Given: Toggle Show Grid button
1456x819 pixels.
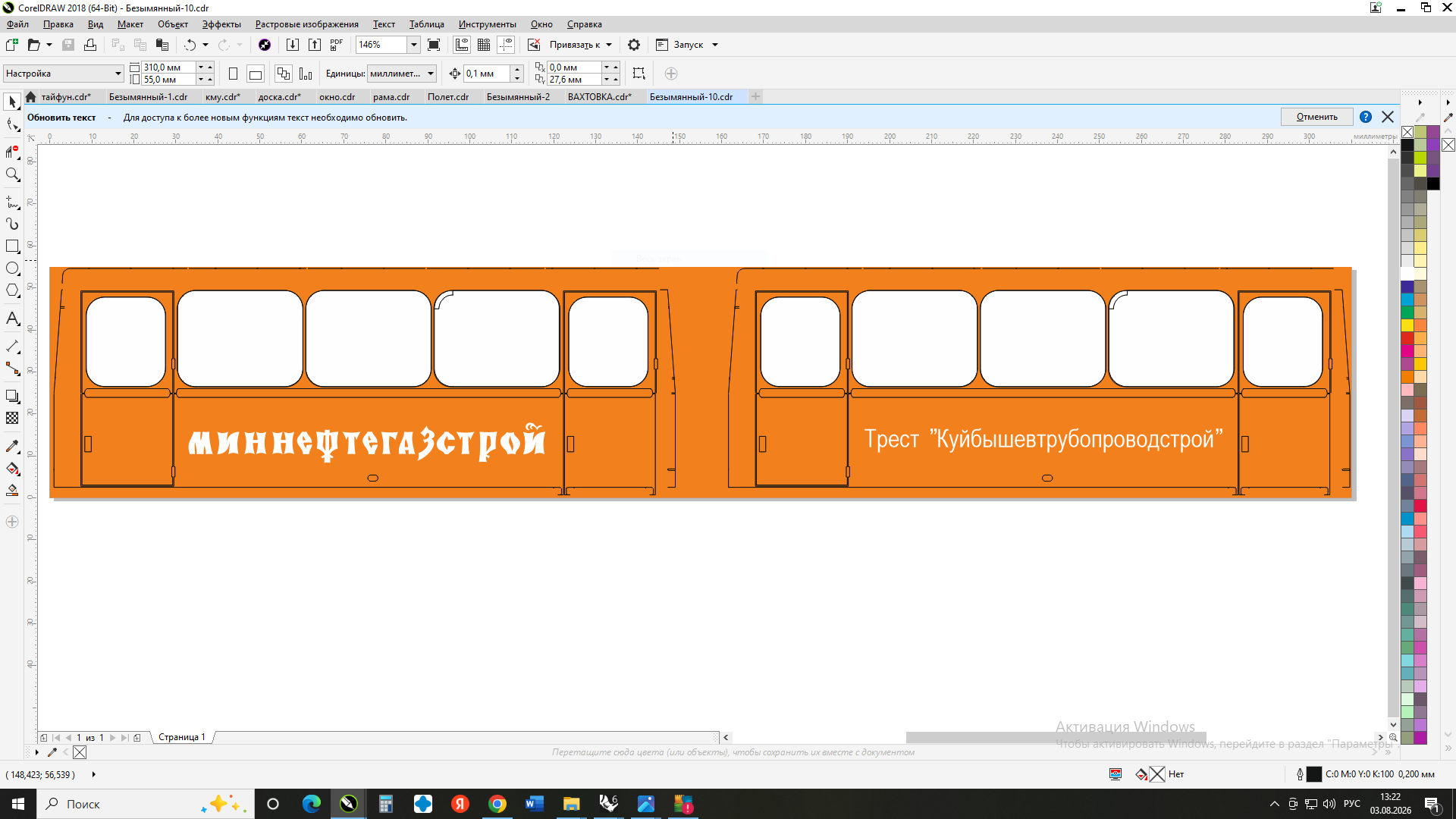Looking at the screenshot, I should [x=484, y=45].
